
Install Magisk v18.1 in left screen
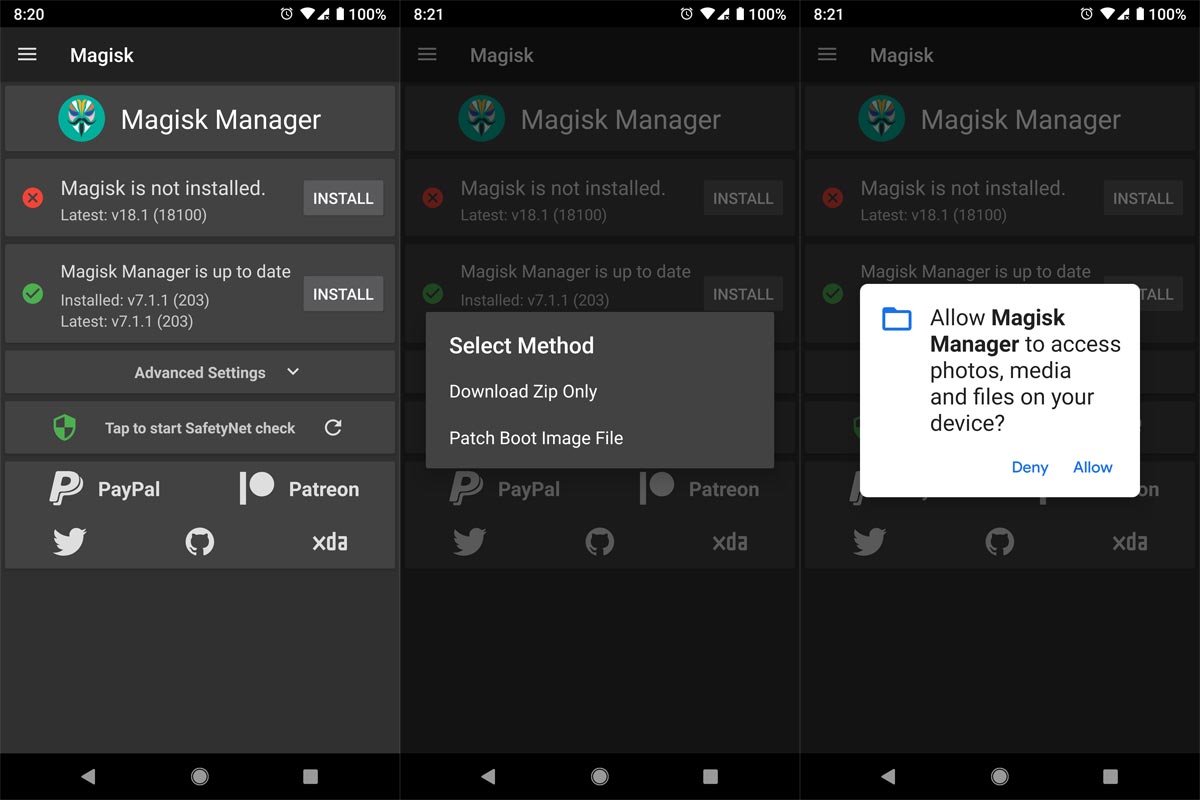(343, 198)
